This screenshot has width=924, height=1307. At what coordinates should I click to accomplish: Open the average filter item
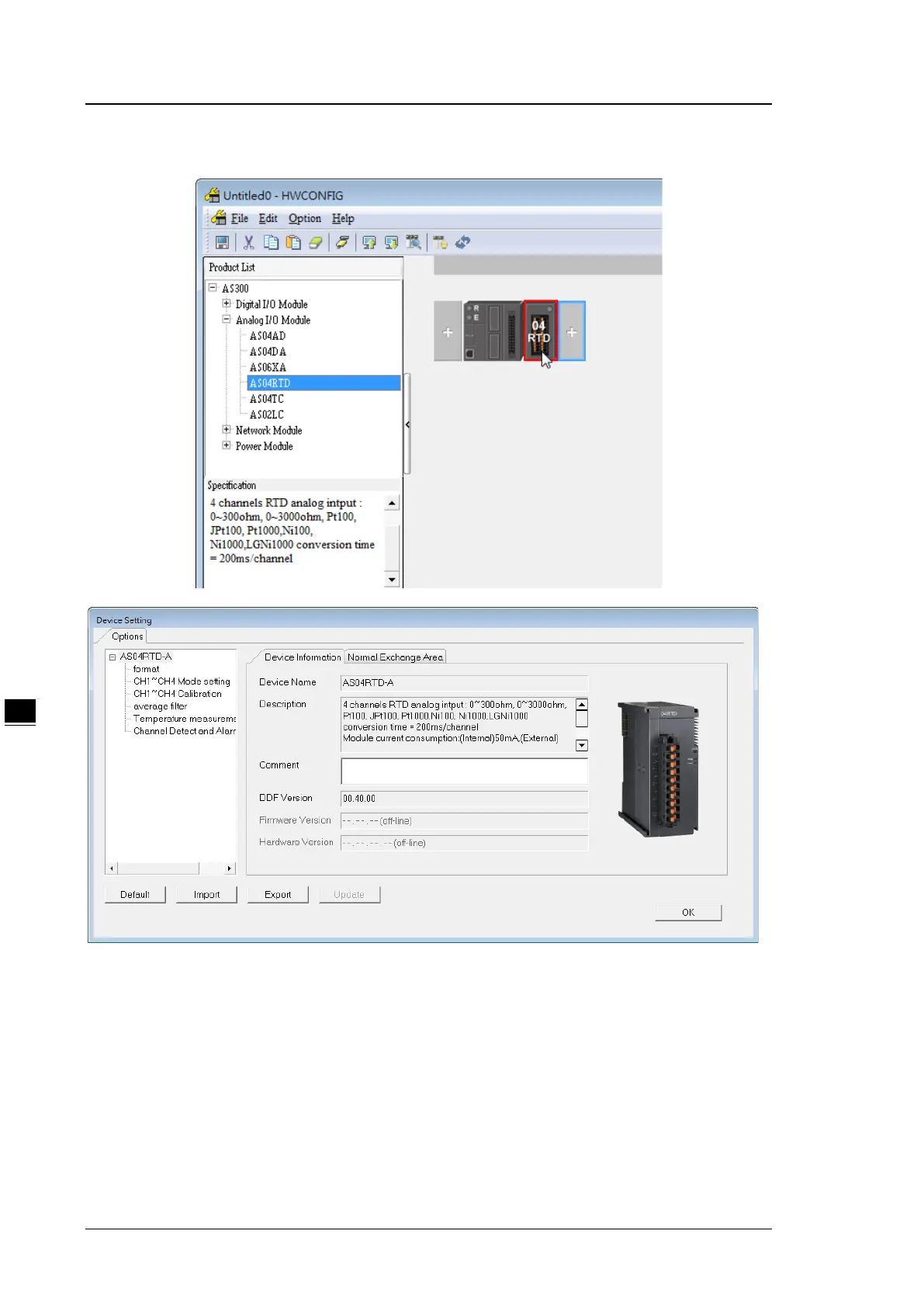[x=160, y=706]
